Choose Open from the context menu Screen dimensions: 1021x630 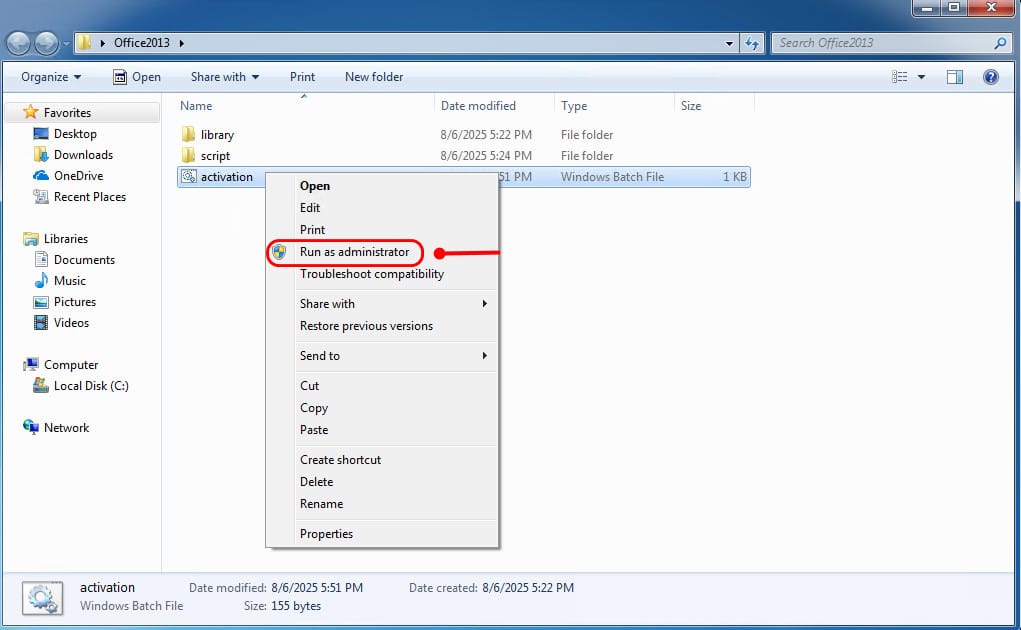coord(315,185)
